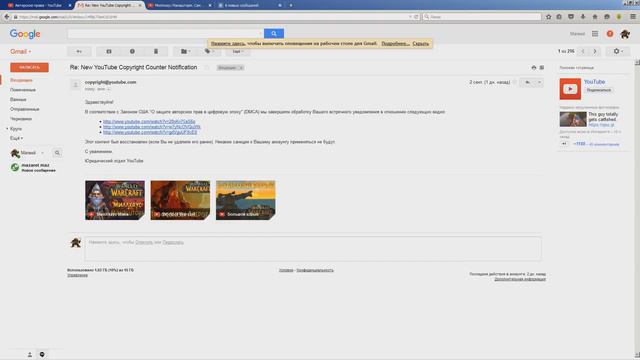Open the Входящие inbox folder

21,80
